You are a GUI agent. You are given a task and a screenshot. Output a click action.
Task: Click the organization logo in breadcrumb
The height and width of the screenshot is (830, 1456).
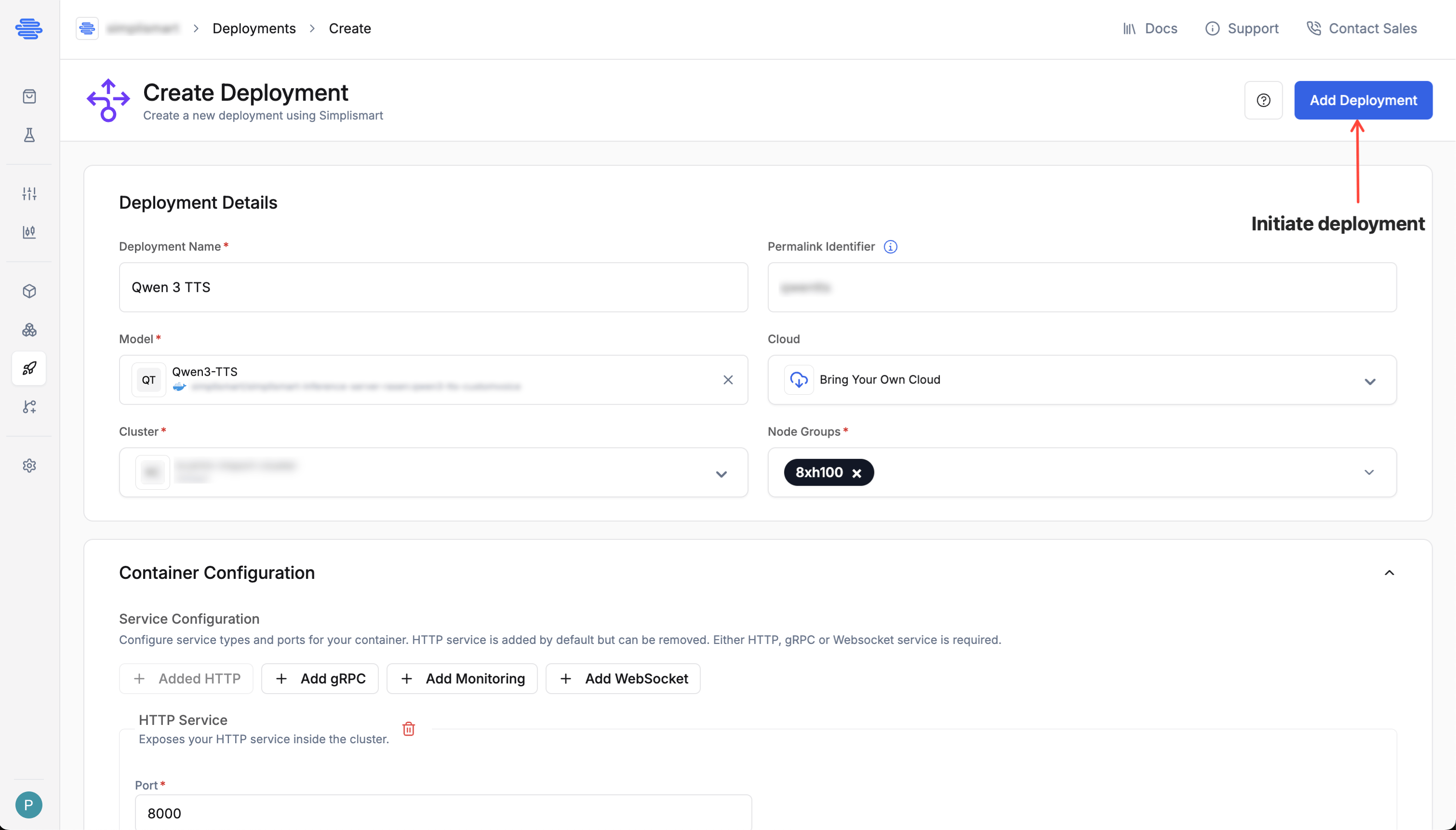pyautogui.click(x=87, y=28)
